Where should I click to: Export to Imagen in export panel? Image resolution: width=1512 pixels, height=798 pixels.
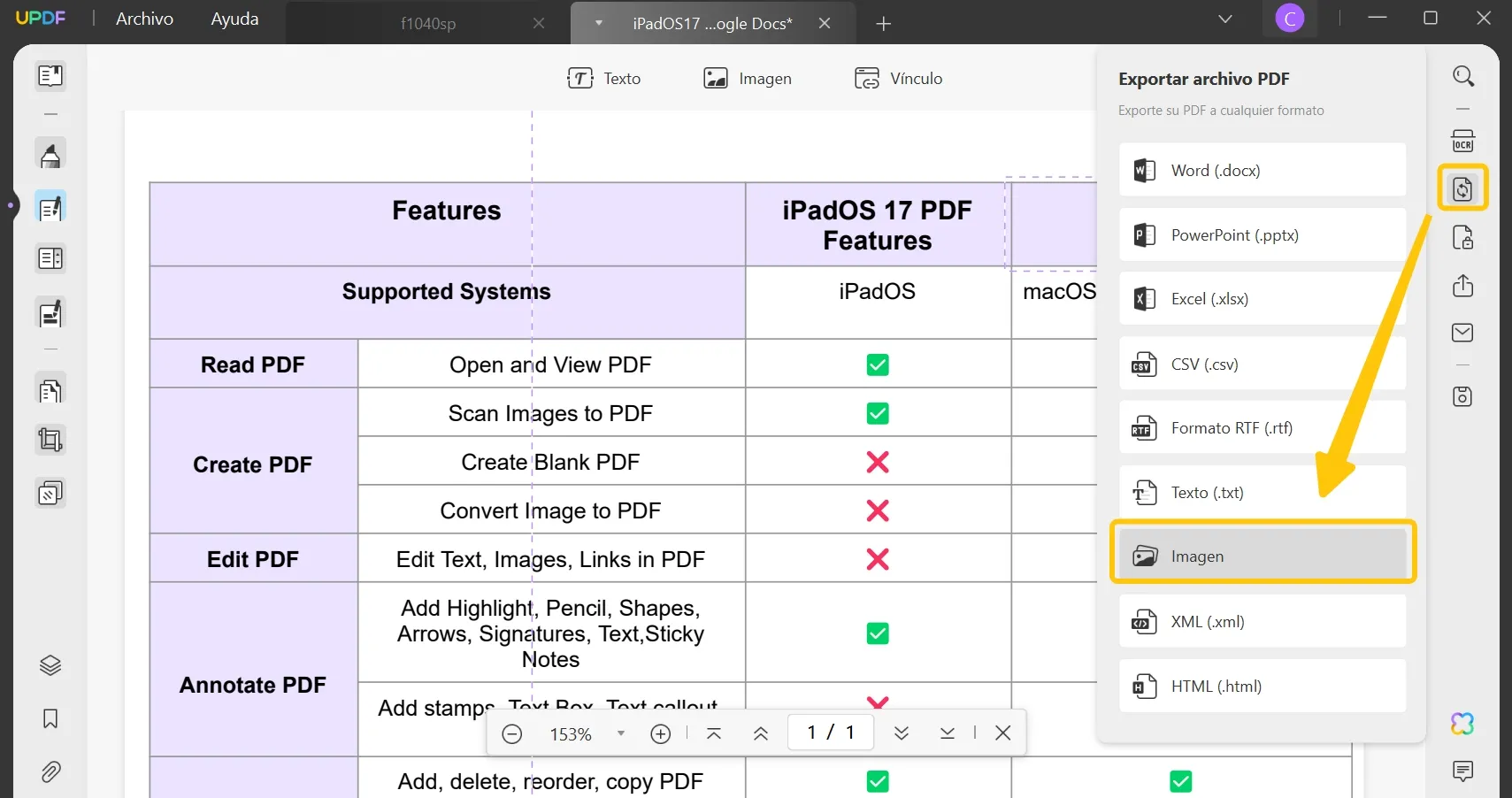pos(1263,556)
